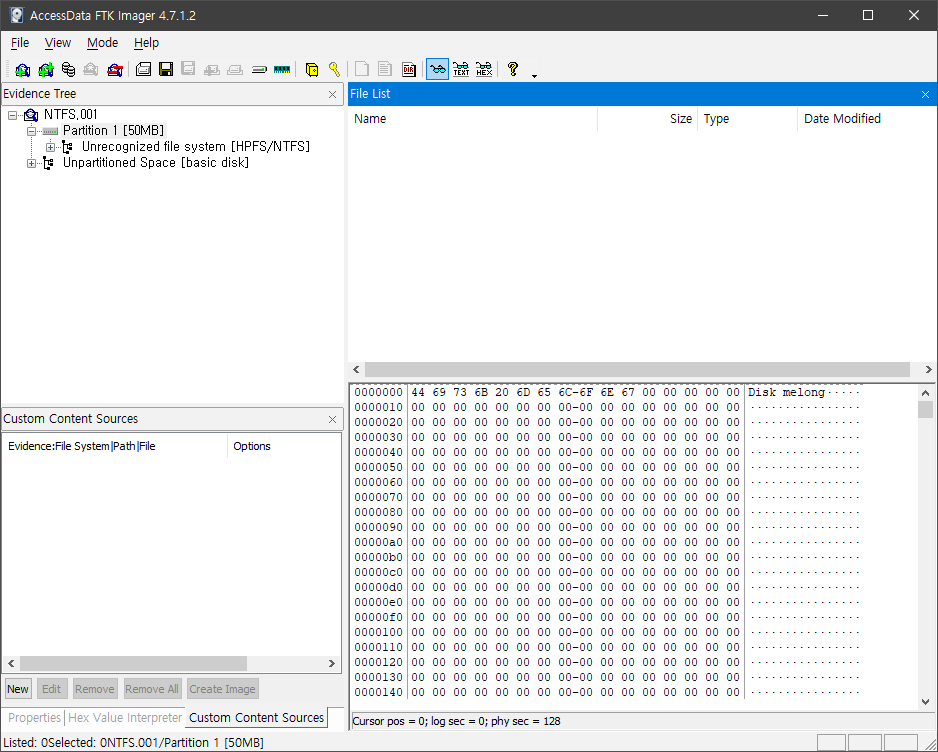Sort file list by Type column

(x=748, y=118)
